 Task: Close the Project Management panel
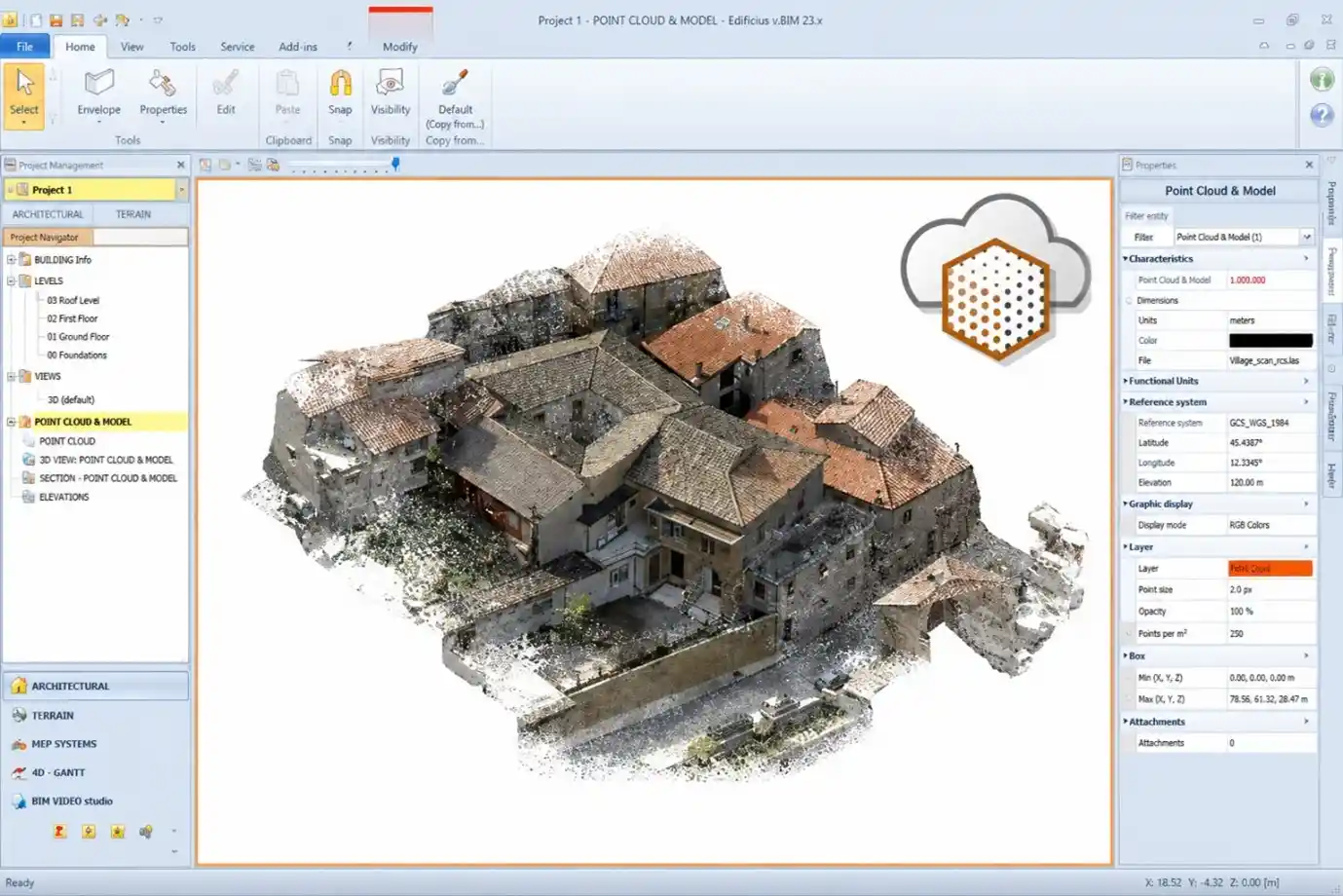click(x=180, y=165)
